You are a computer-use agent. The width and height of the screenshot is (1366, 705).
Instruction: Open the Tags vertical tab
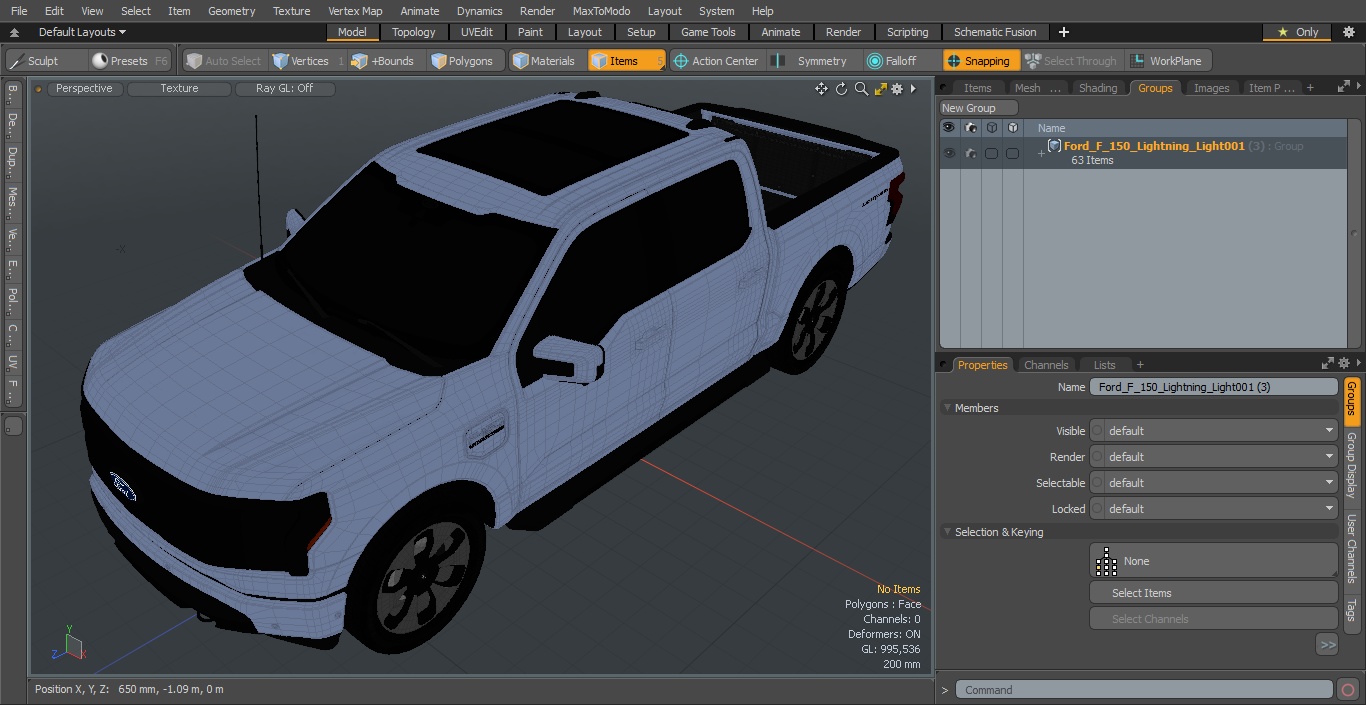tap(1351, 610)
